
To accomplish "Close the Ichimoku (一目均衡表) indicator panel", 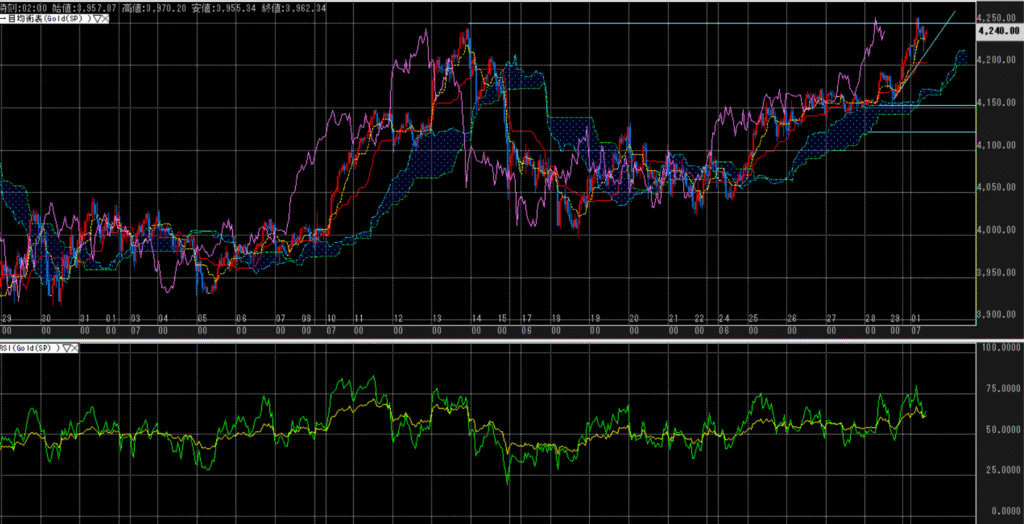I will 106,20.
